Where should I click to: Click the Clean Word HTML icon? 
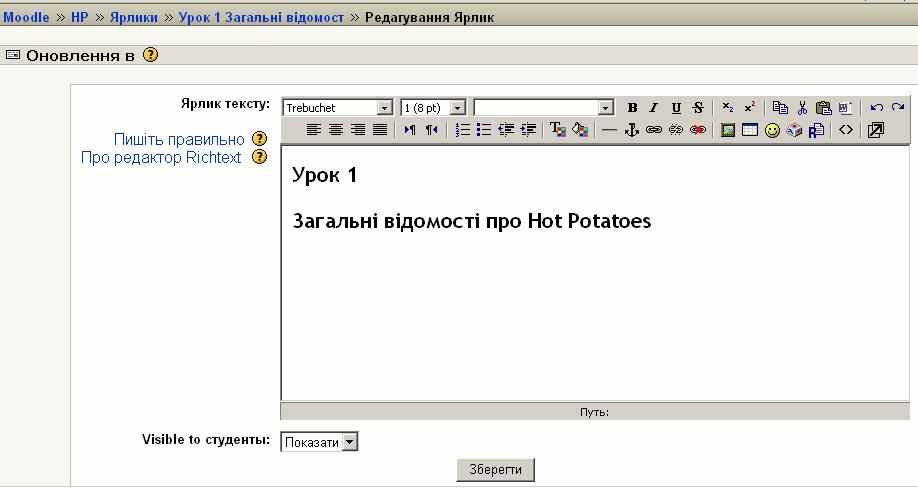[845, 108]
